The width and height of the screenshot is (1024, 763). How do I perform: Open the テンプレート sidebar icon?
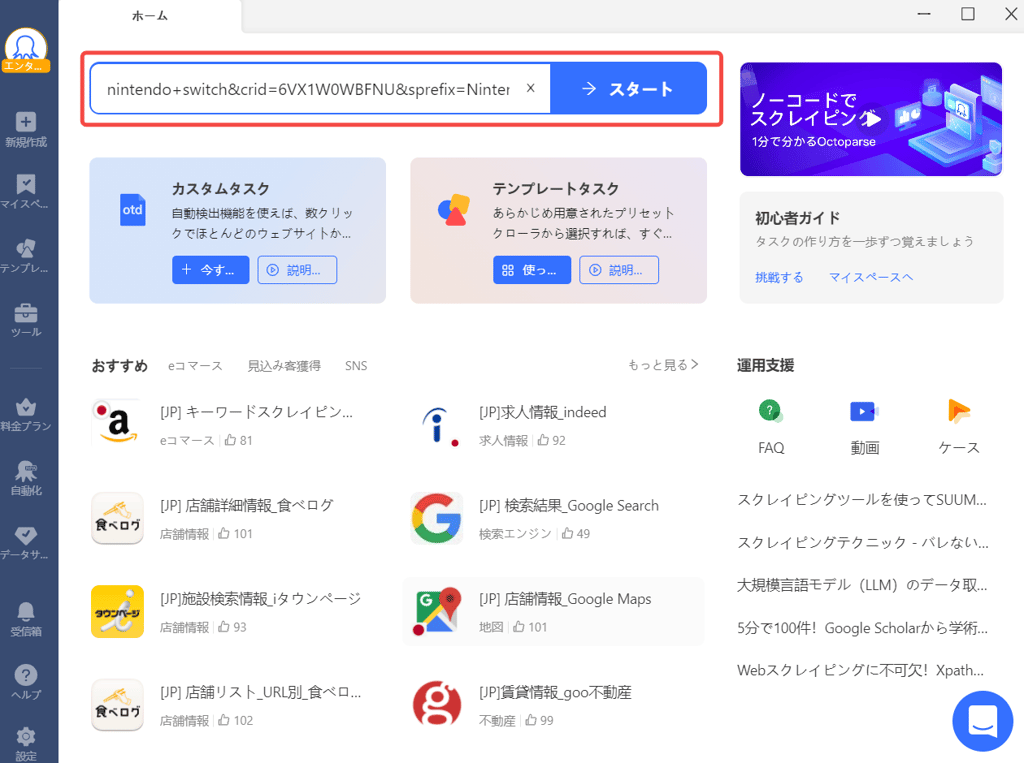pyautogui.click(x=25, y=248)
